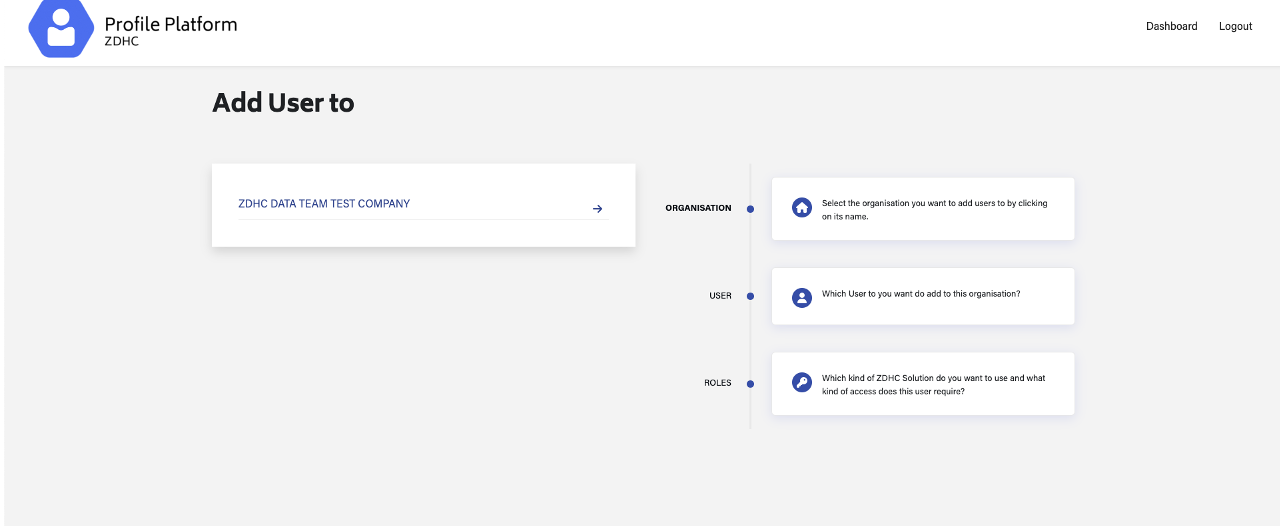Log out using the Logout link
This screenshot has width=1280, height=526.
[x=1235, y=26]
